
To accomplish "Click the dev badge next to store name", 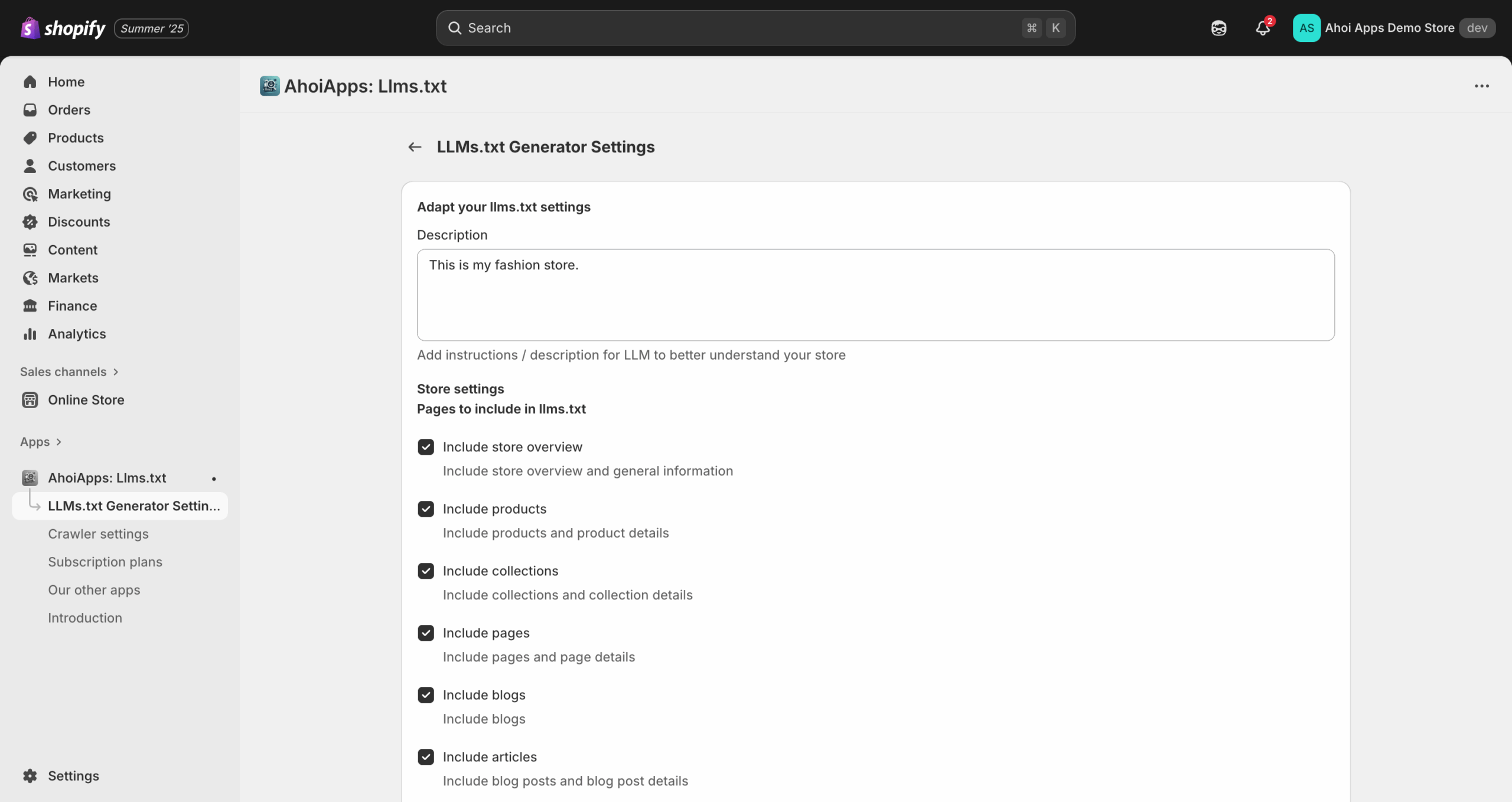I will coord(1477,28).
